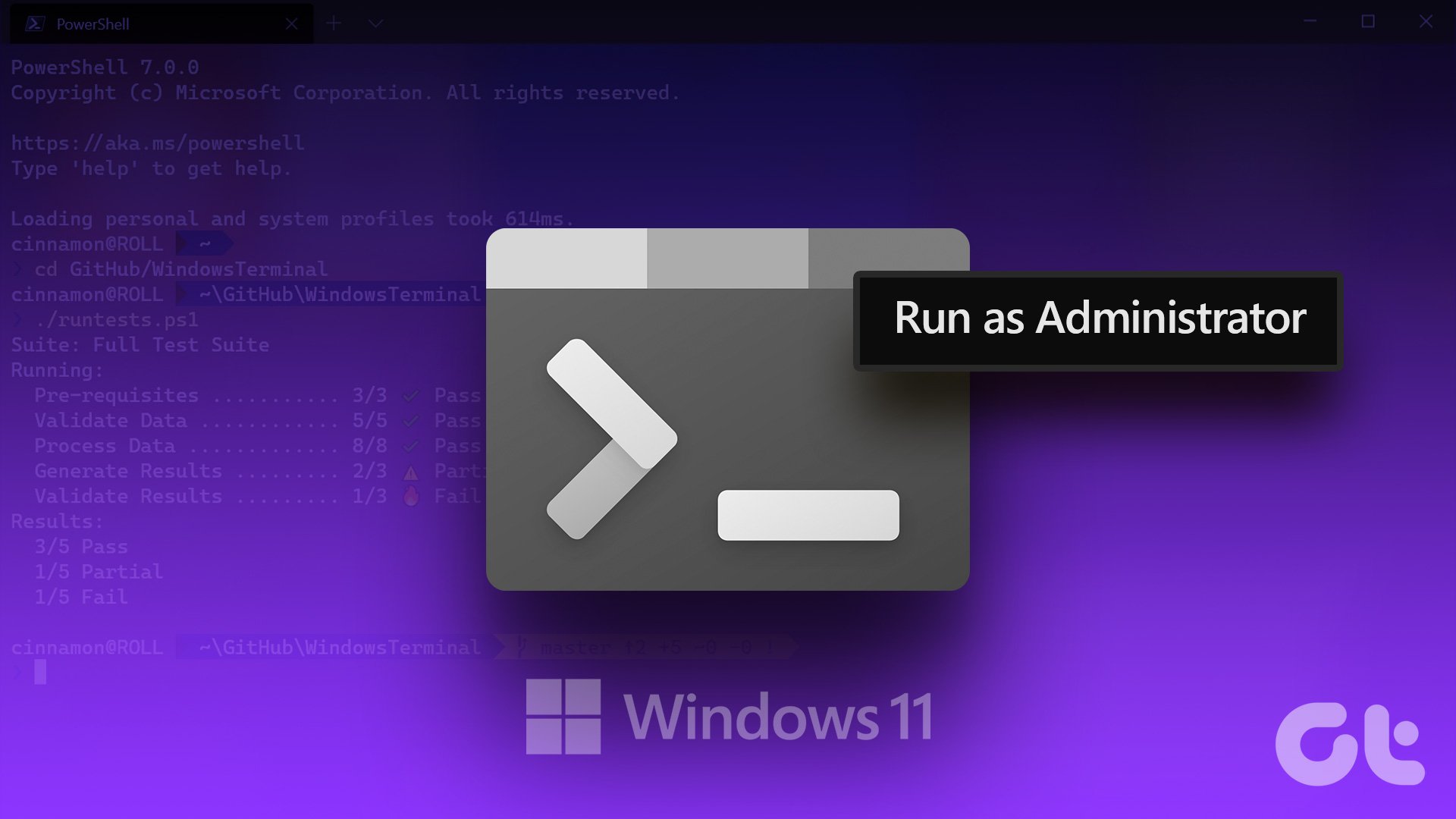This screenshot has width=1456, height=819.
Task: Open a new terminal tab with the plus icon
Action: [x=334, y=24]
